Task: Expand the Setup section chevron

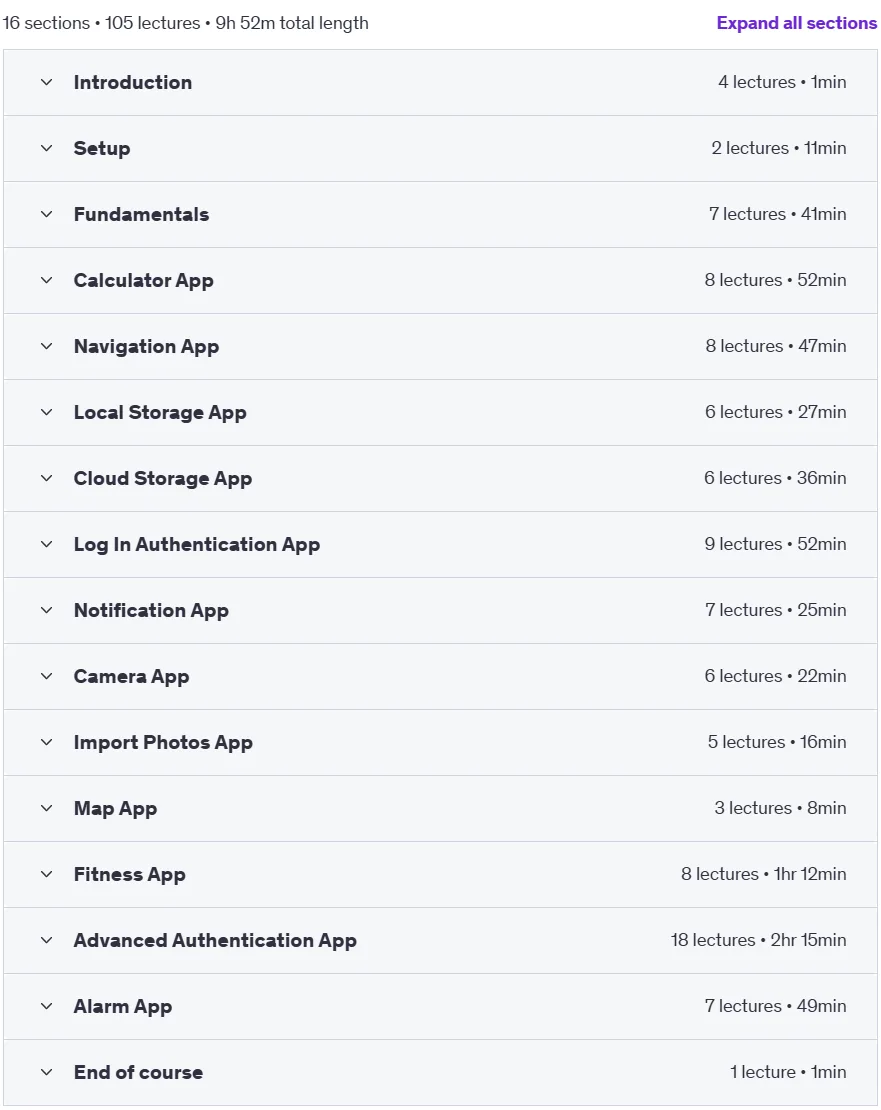Action: [47, 148]
